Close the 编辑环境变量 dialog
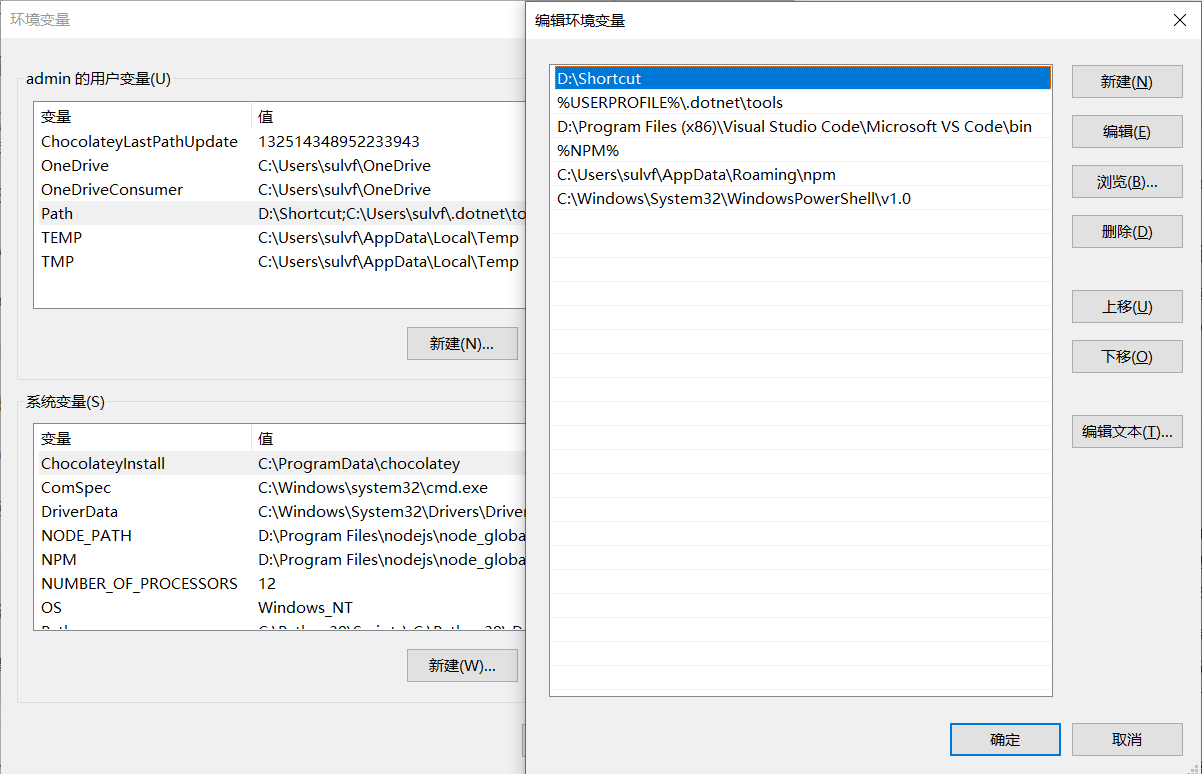This screenshot has height=774, width=1202. (x=1179, y=20)
